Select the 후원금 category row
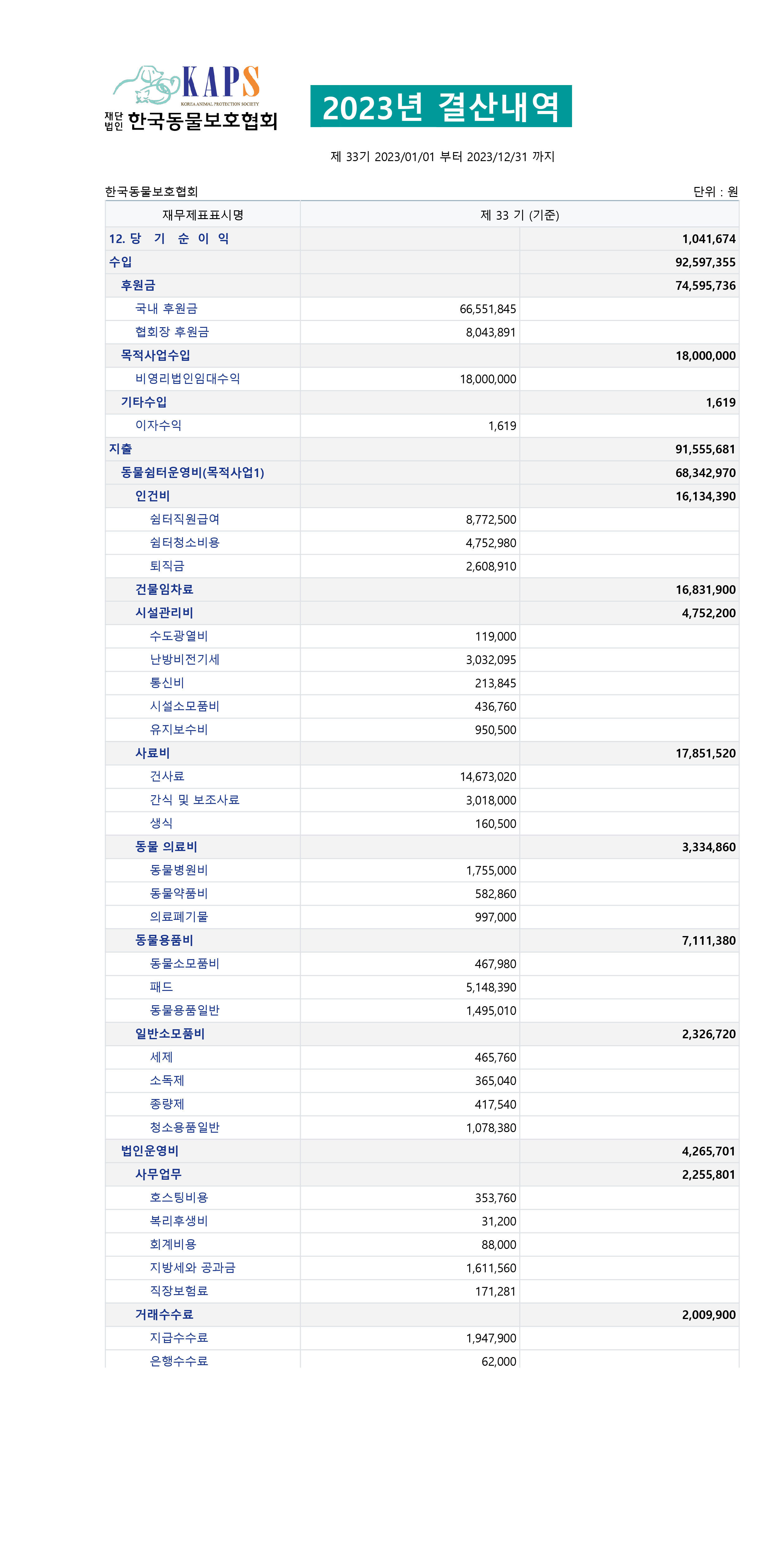Screen dimensions: 774x1568 (x=138, y=285)
